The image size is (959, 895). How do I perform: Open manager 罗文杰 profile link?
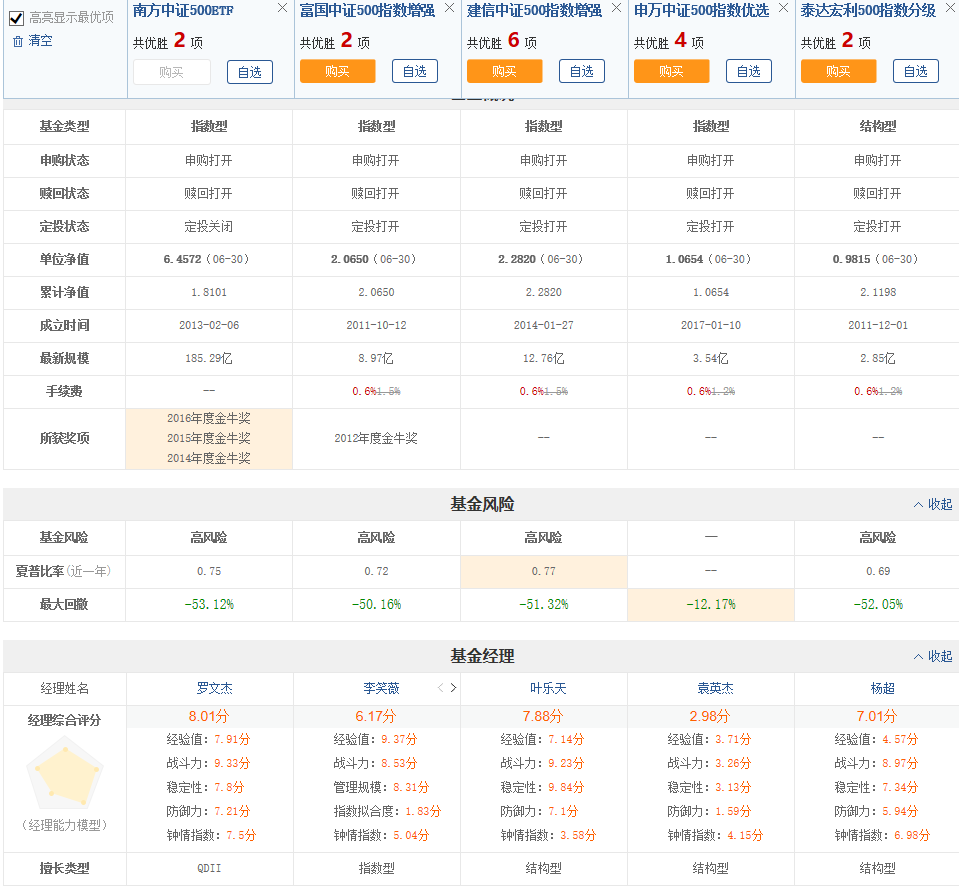(x=215, y=688)
